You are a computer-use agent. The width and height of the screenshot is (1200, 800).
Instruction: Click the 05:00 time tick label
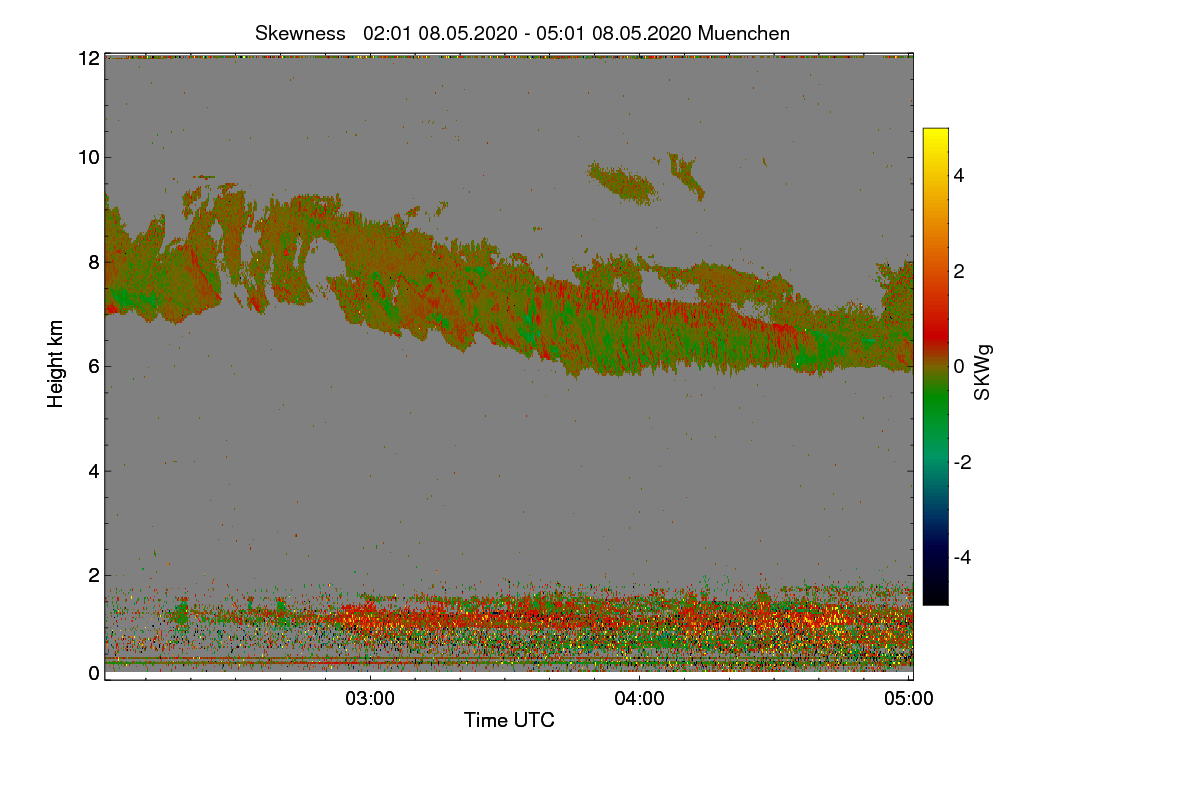[910, 699]
